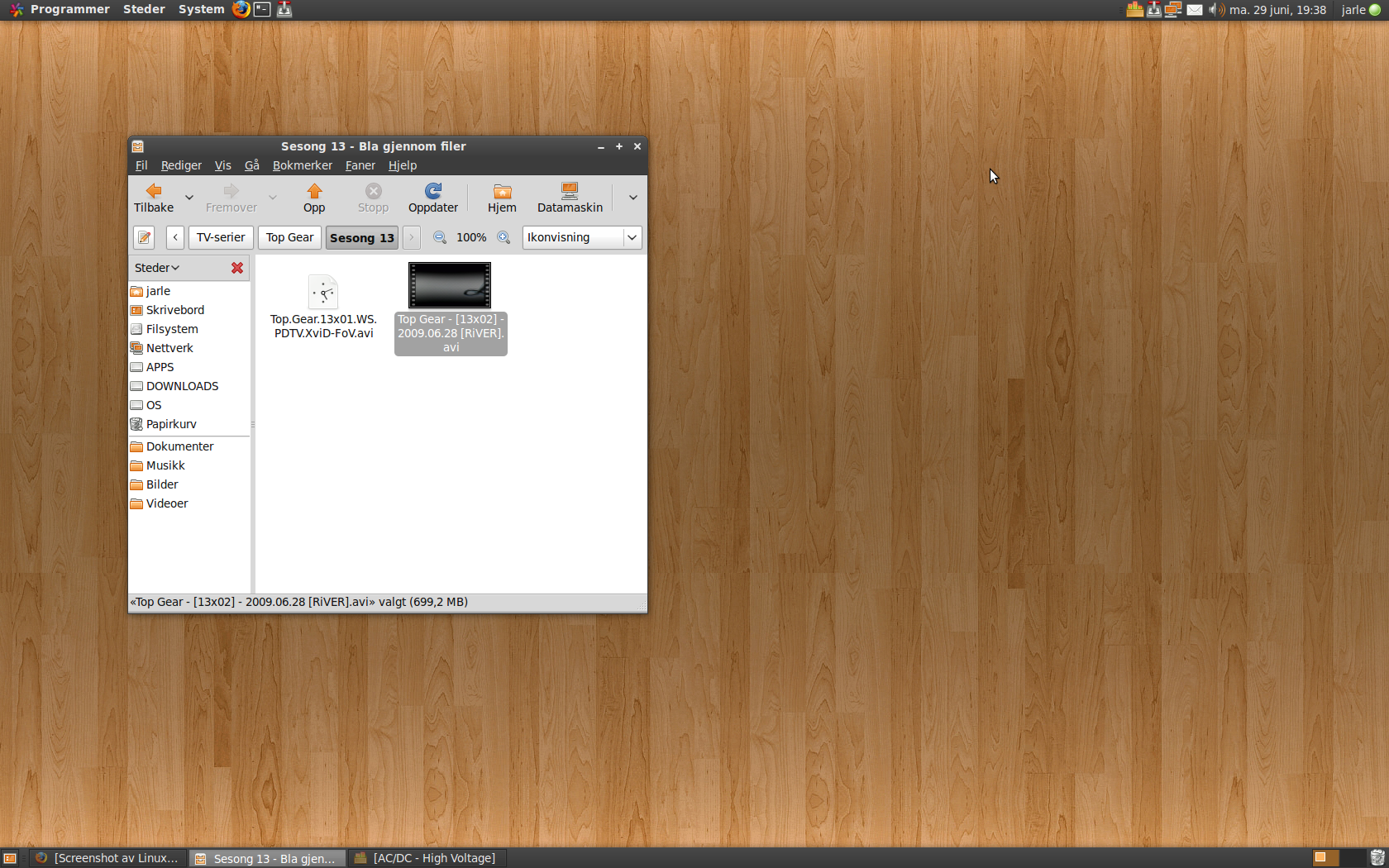This screenshot has height=868, width=1389.
Task: Go to the Hjem home folder
Action: (502, 198)
